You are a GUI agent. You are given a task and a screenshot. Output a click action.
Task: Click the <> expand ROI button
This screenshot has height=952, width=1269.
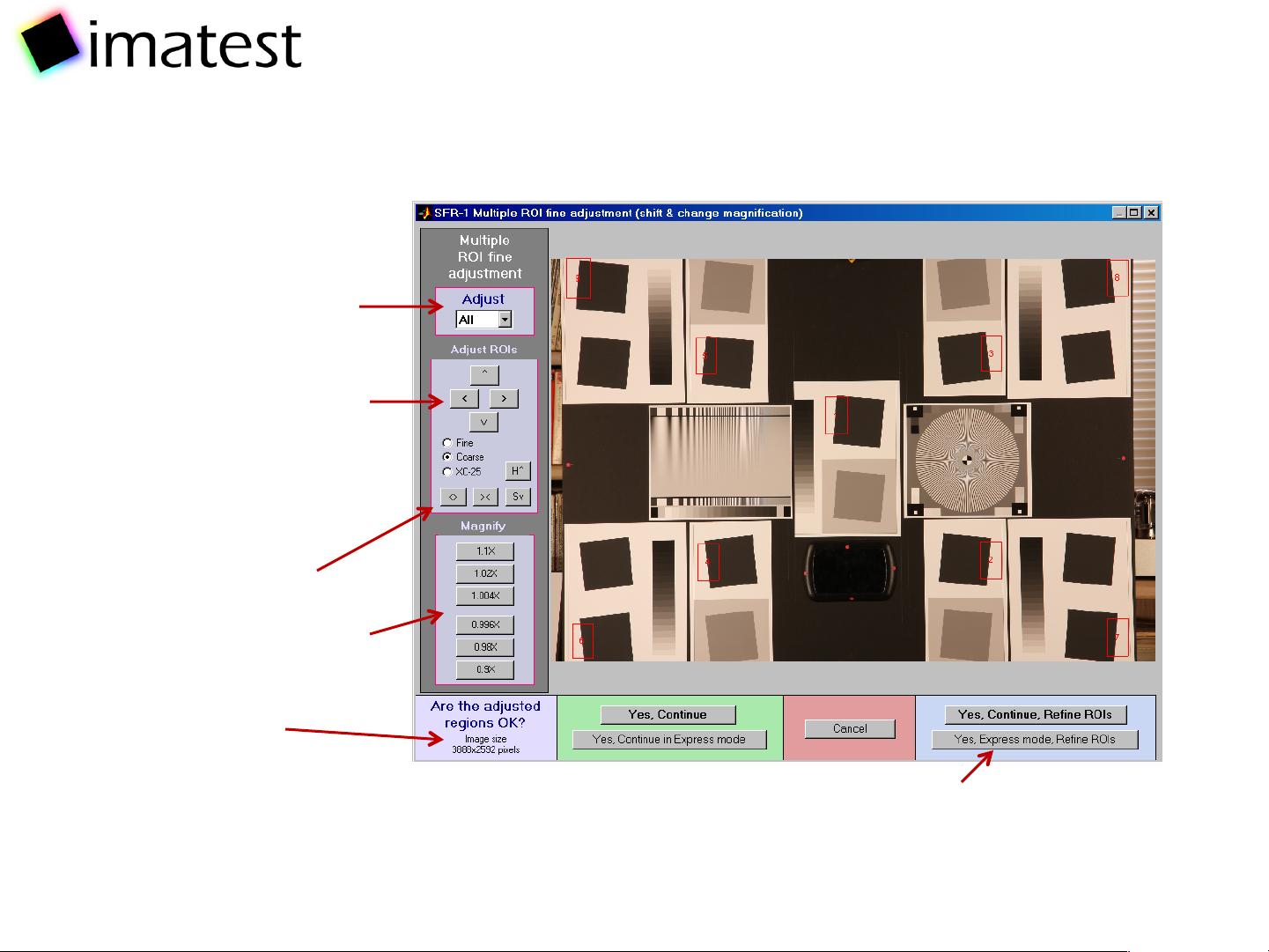453,497
